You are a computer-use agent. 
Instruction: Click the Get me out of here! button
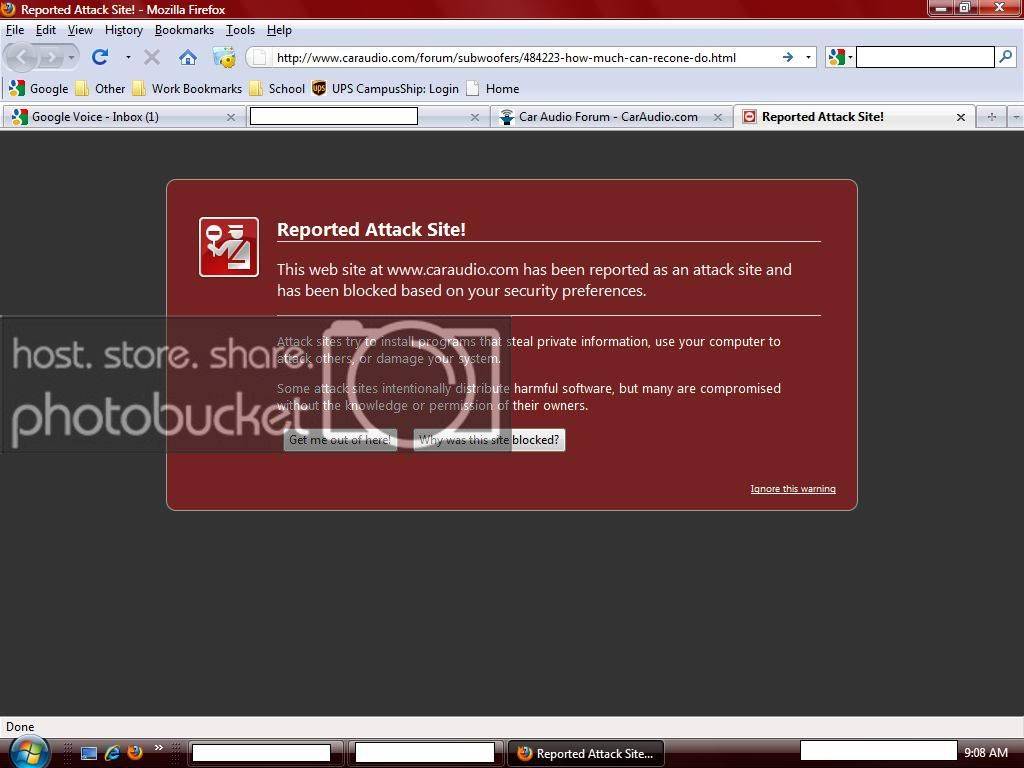click(340, 440)
